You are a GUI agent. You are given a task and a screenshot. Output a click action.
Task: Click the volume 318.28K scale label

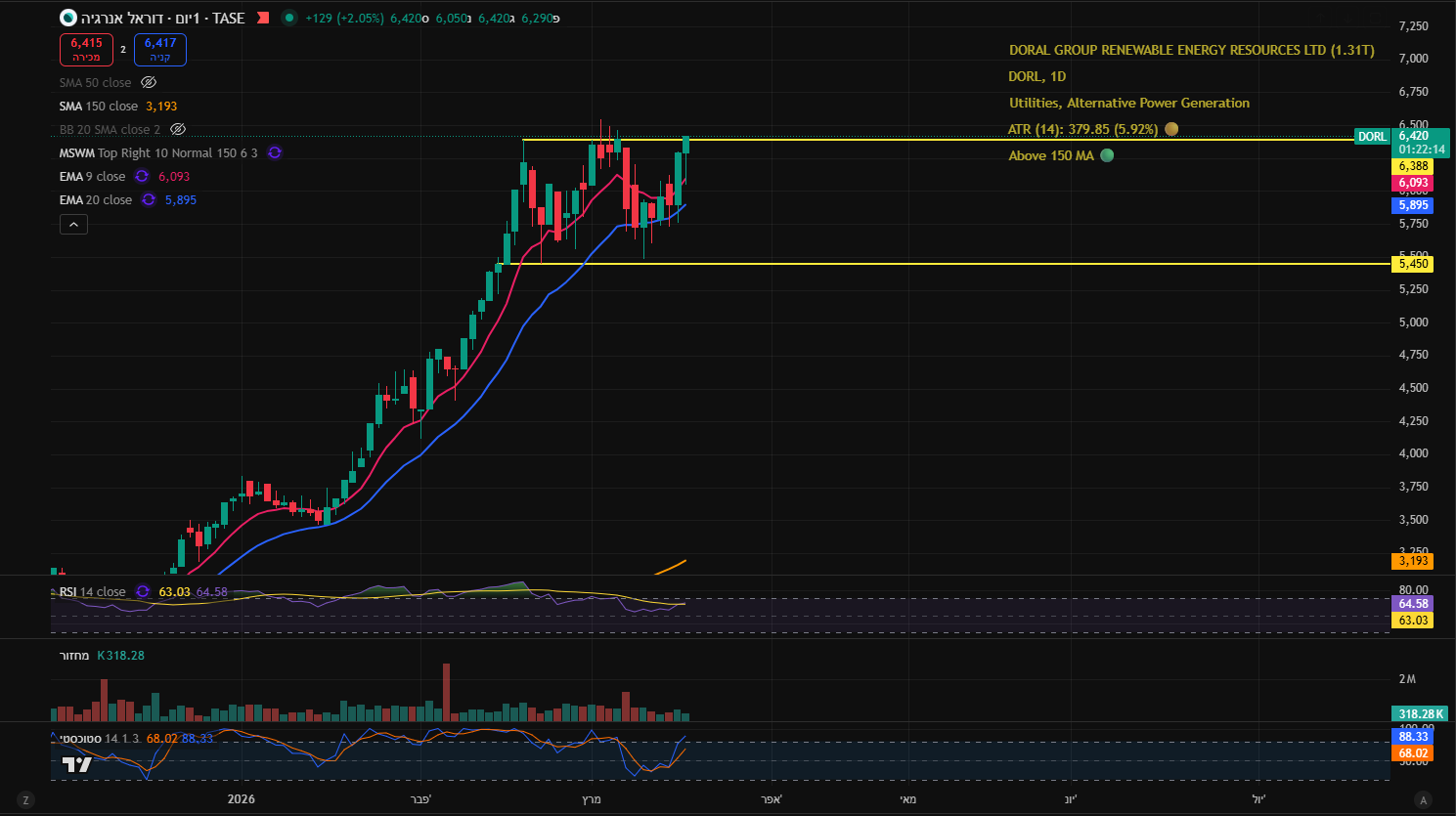(1421, 714)
